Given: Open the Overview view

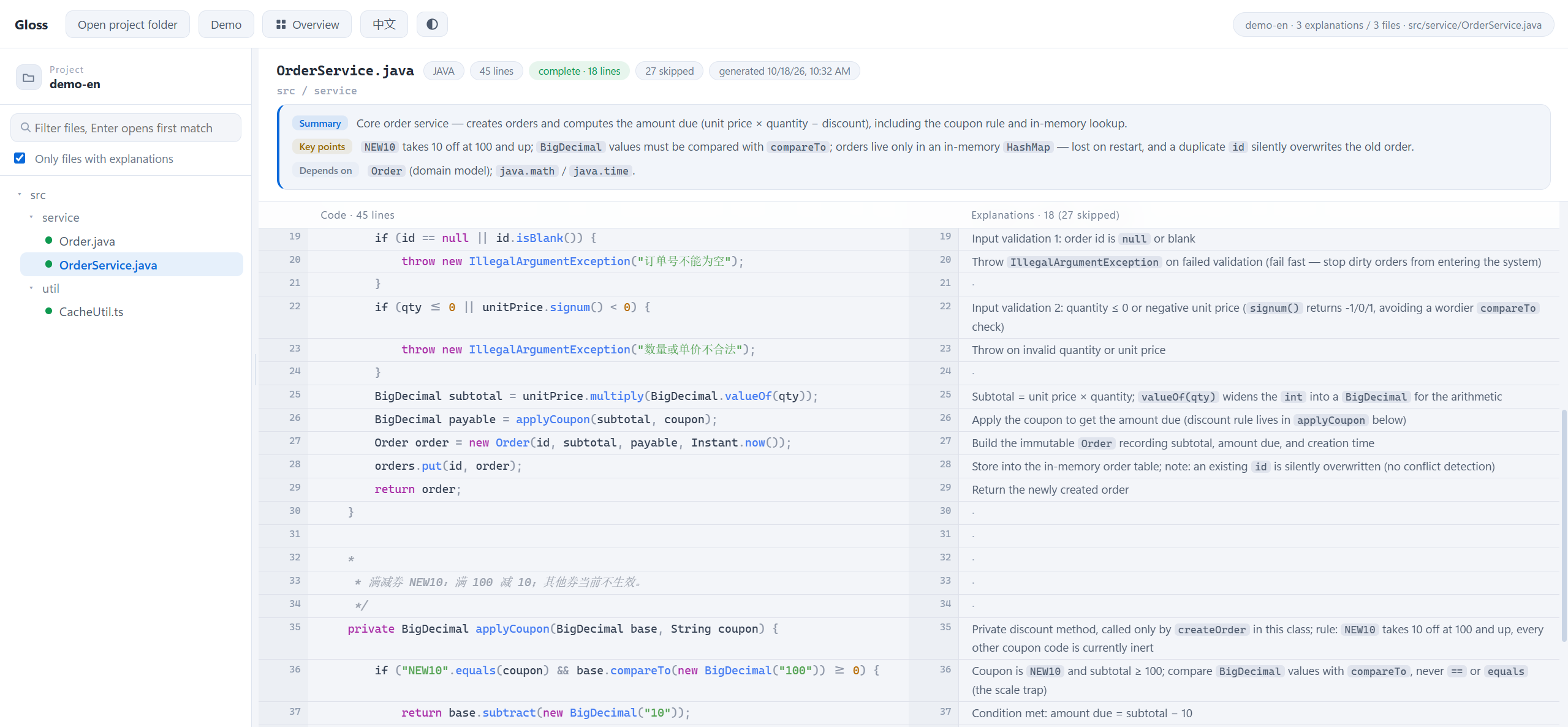Looking at the screenshot, I should pos(307,24).
